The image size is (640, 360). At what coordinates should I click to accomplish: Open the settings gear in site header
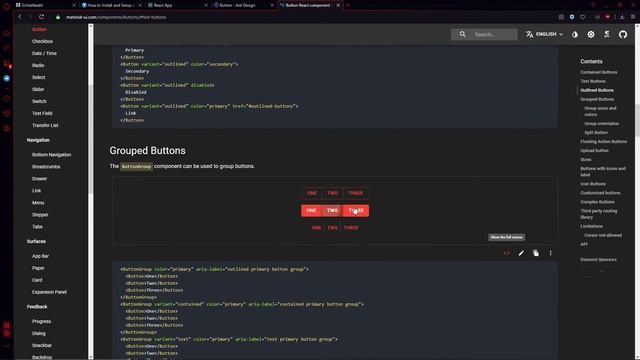pos(591,35)
